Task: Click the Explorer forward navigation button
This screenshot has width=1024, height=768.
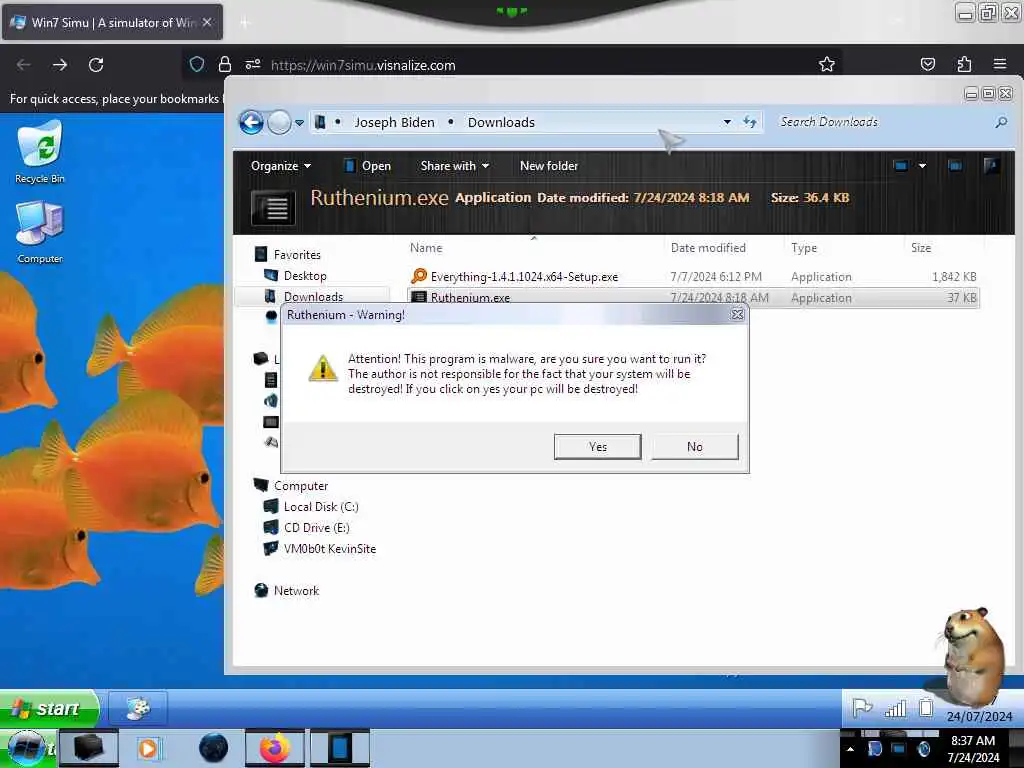Action: pyautogui.click(x=280, y=122)
